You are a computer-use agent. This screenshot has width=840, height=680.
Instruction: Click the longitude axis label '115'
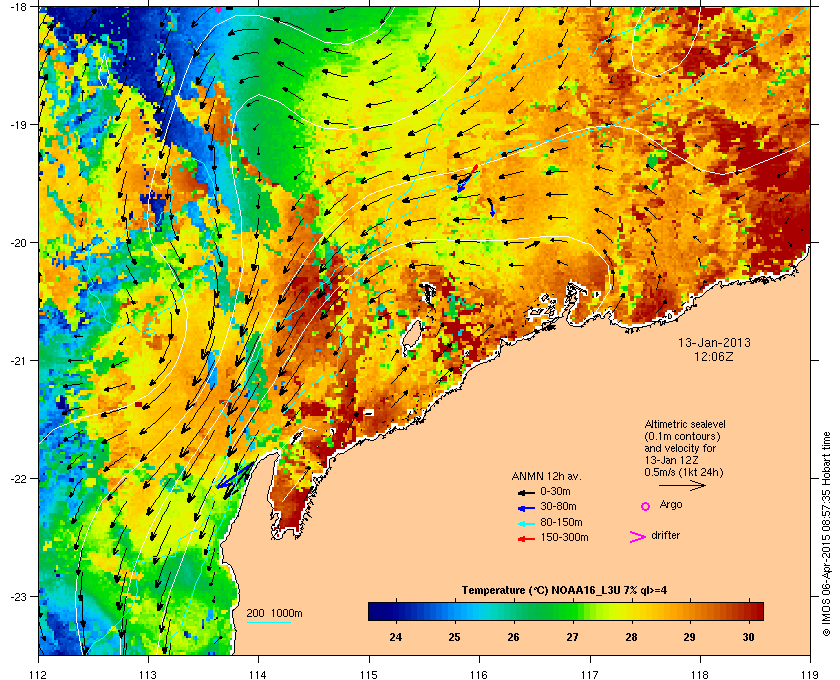pos(369,675)
